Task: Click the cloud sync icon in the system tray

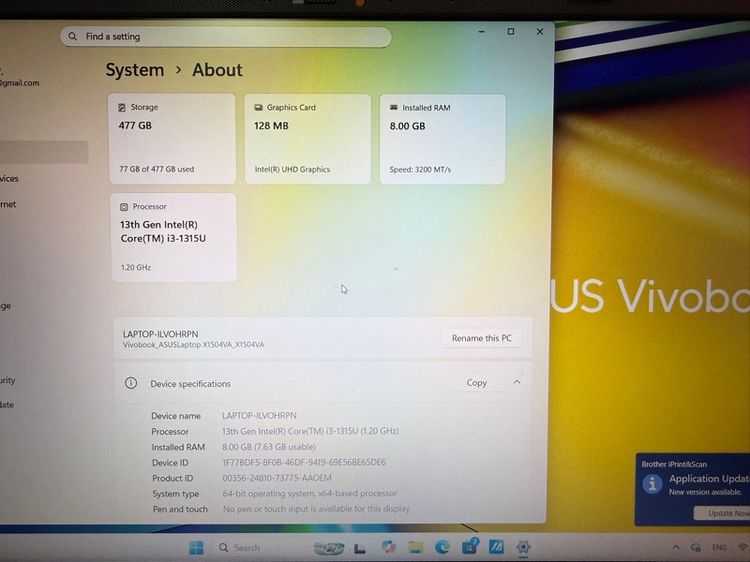Action: pos(696,547)
